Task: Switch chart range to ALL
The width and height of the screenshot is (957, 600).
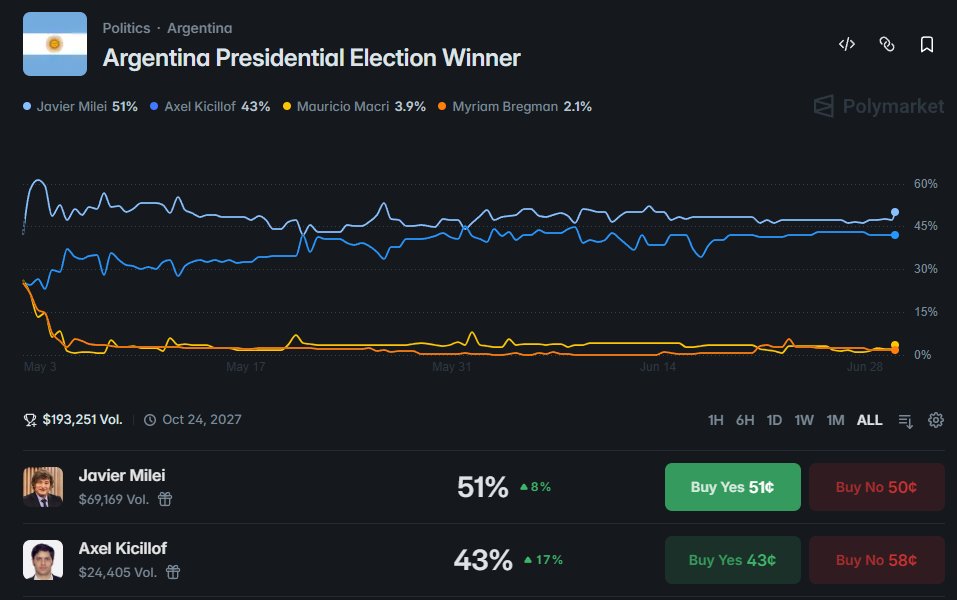Action: point(869,420)
